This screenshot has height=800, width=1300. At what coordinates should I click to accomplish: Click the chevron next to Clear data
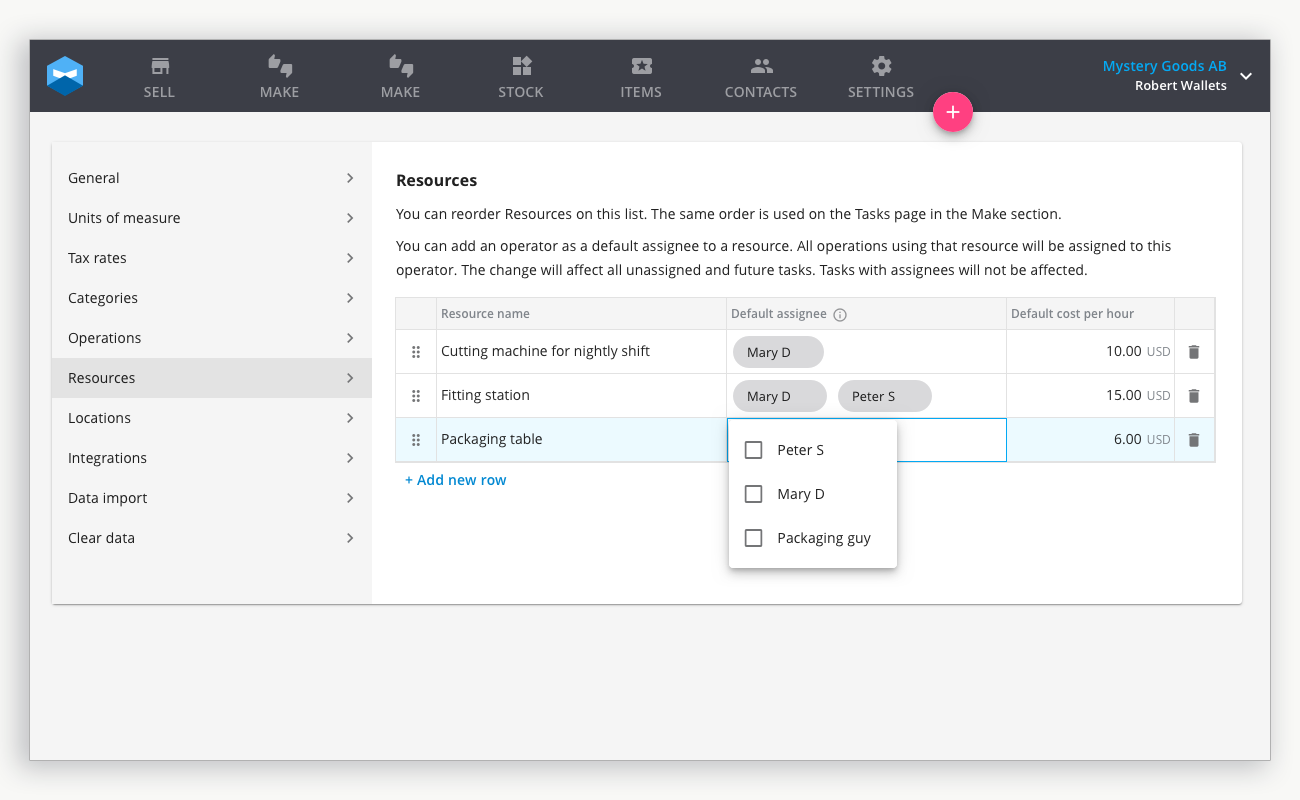click(350, 538)
